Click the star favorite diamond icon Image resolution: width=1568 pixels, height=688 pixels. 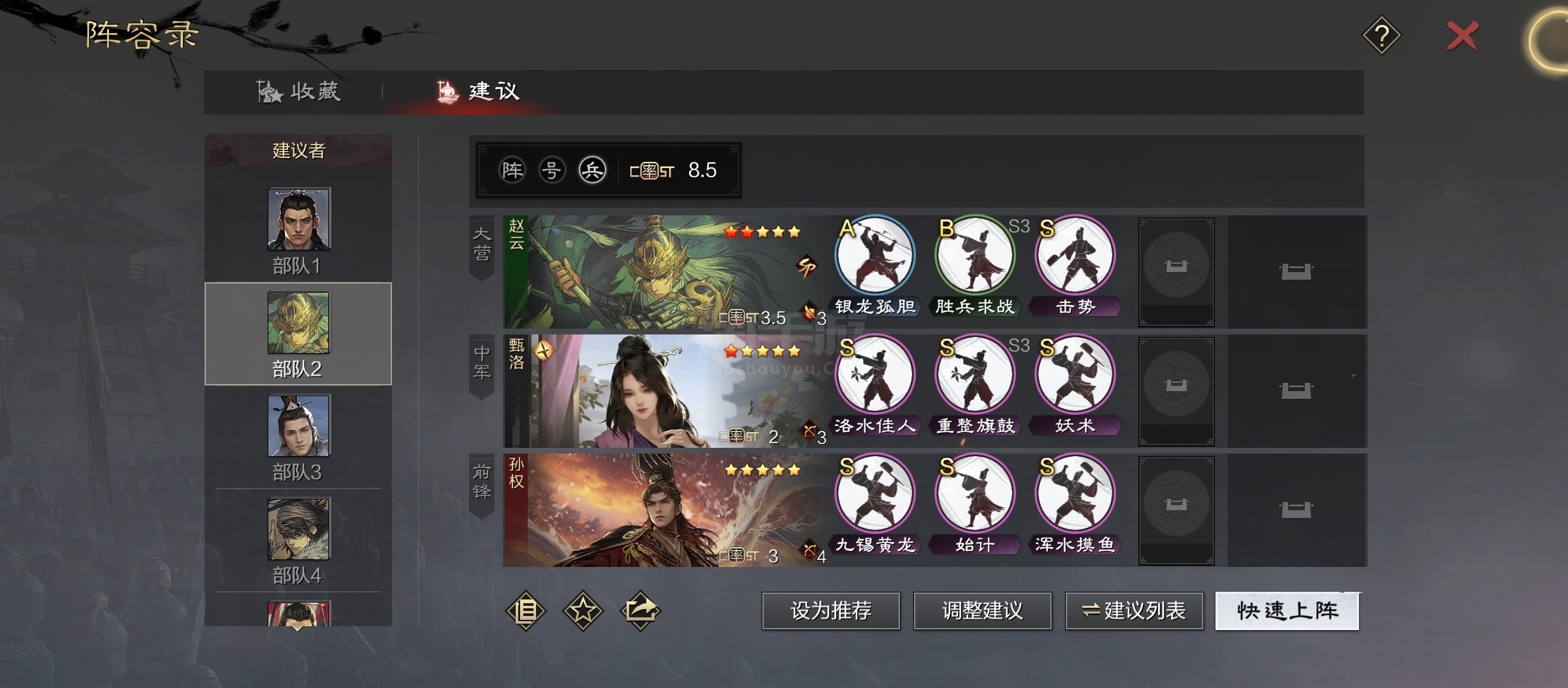(583, 611)
